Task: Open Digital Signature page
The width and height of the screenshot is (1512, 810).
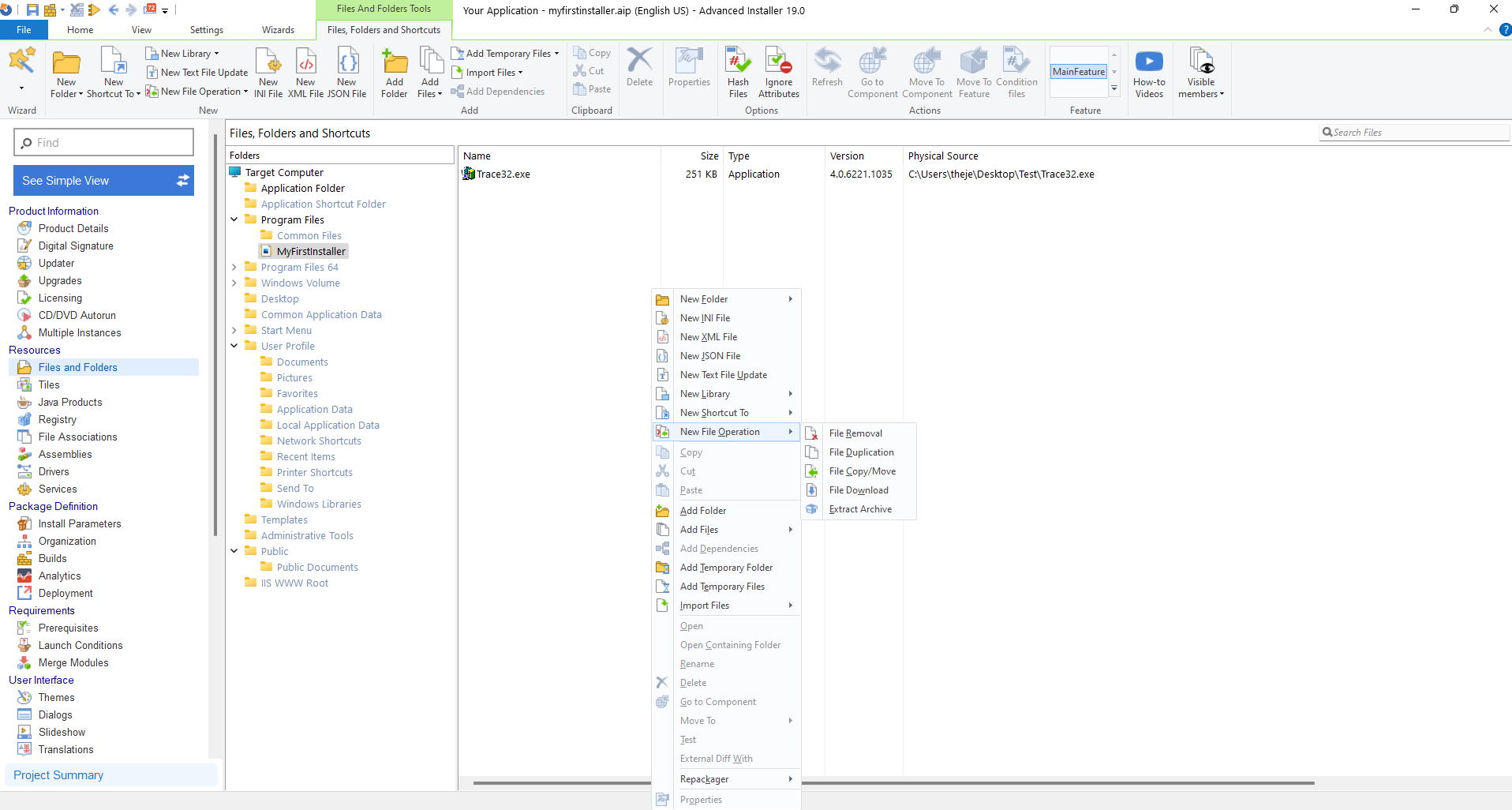Action: (x=76, y=246)
